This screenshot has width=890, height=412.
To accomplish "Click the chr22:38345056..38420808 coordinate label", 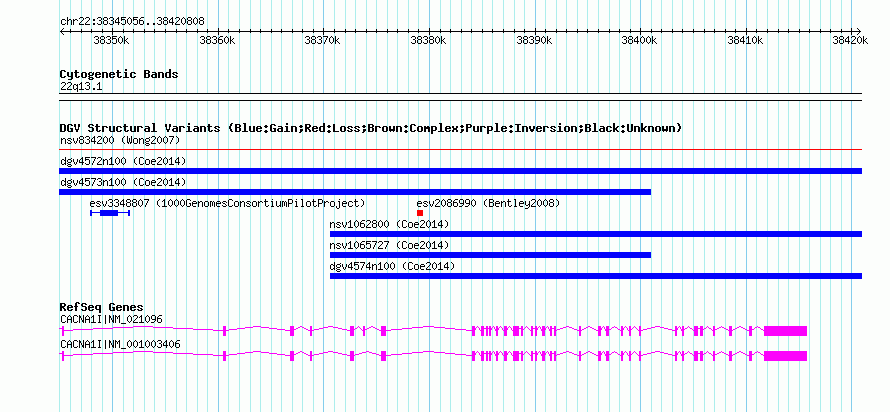I will tap(132, 22).
